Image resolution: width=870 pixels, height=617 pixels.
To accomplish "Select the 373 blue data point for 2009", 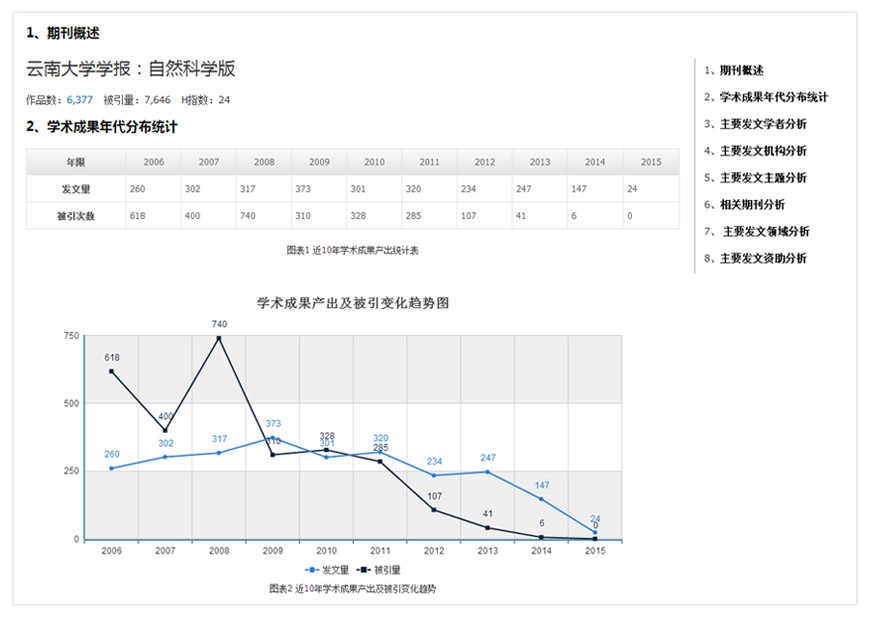I will (273, 438).
